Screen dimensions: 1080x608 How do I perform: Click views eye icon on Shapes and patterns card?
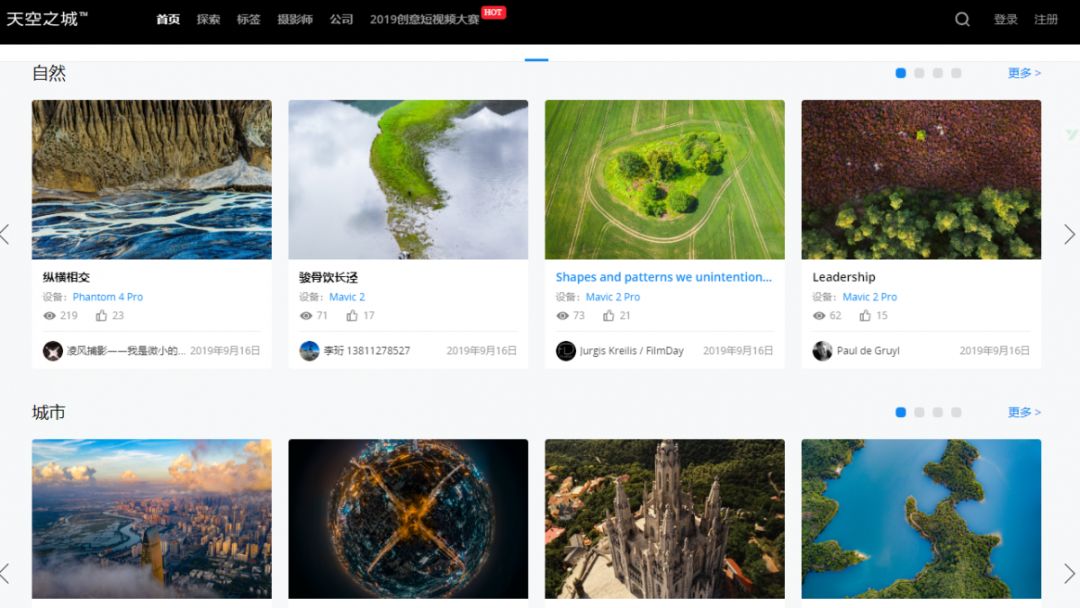(x=563, y=316)
